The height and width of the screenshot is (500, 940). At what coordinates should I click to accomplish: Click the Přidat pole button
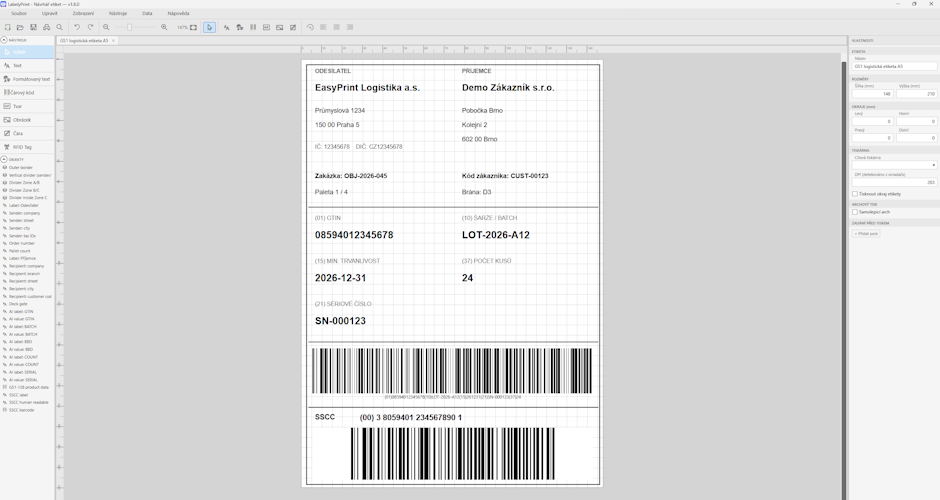(866, 233)
